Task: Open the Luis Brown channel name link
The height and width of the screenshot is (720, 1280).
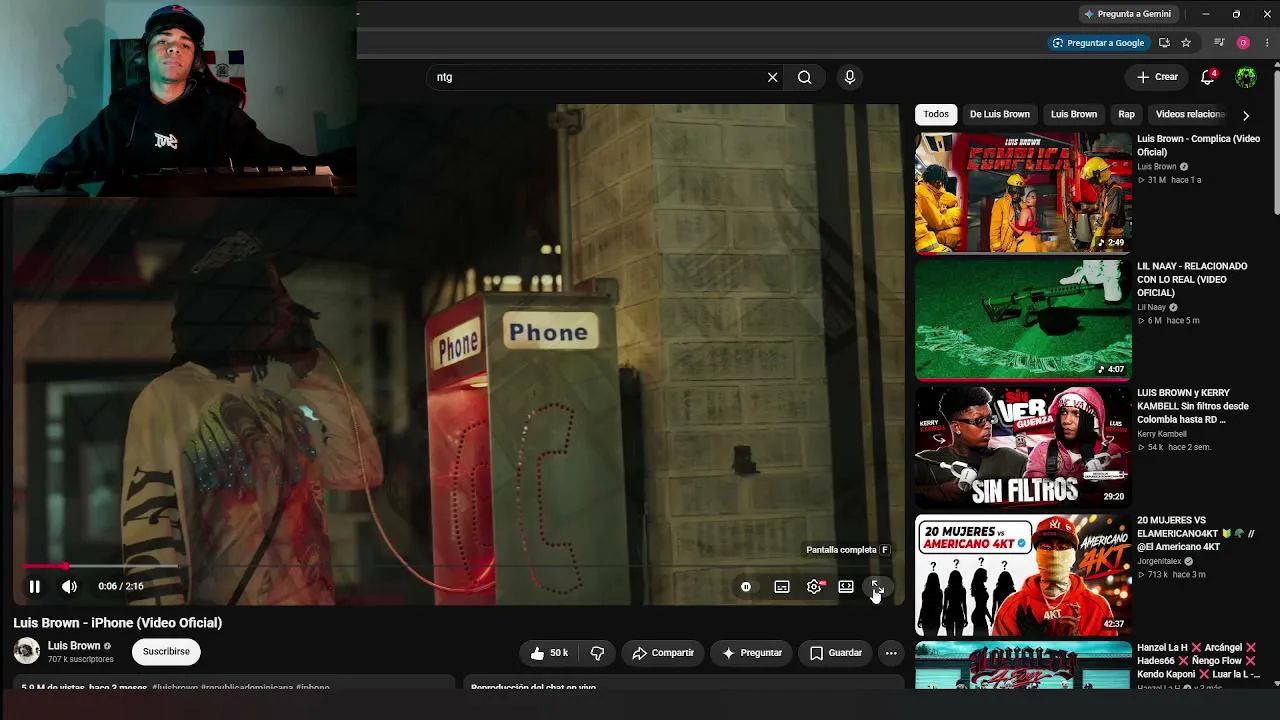Action: (x=74, y=646)
